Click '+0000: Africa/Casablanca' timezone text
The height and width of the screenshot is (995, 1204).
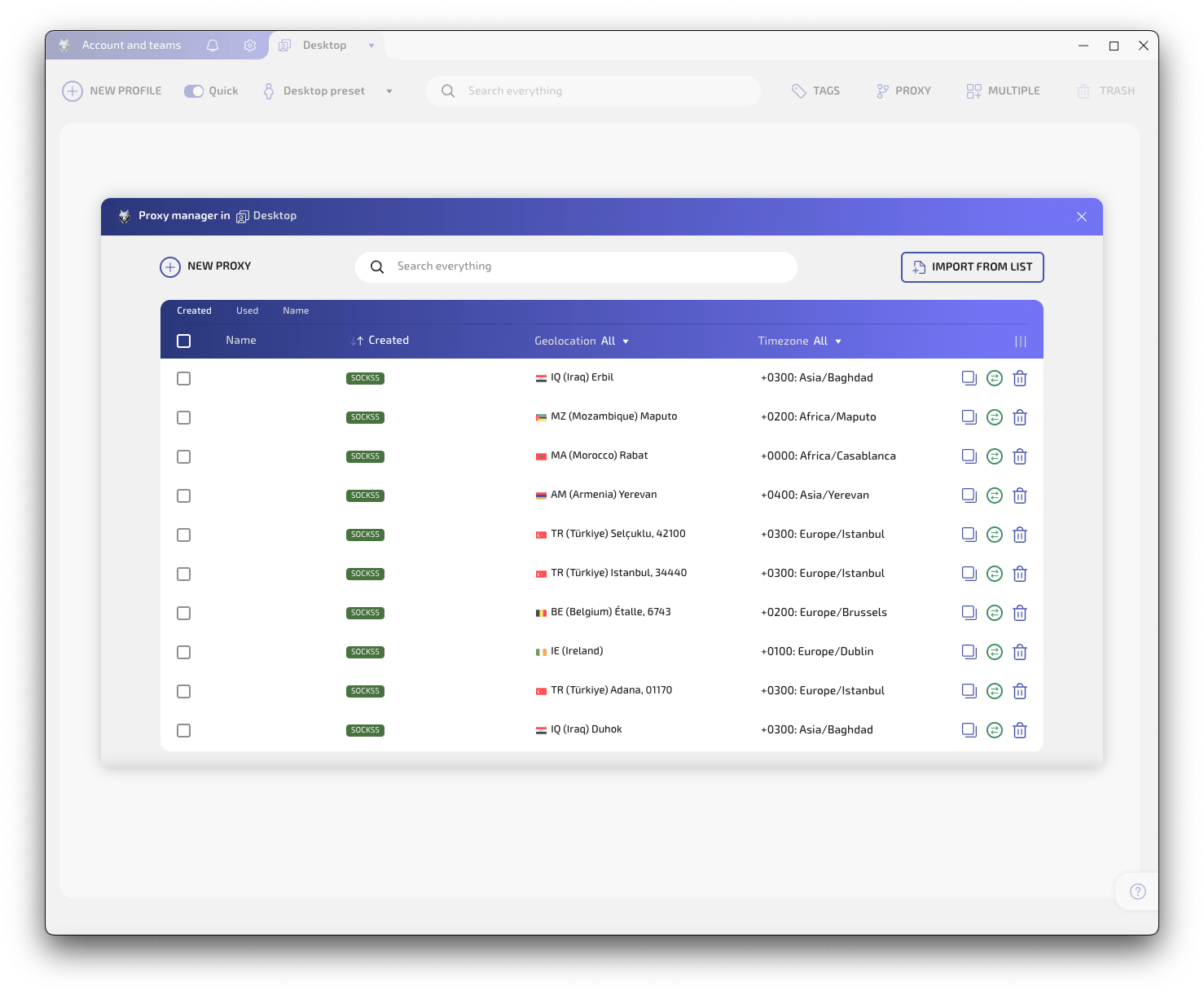pos(828,456)
